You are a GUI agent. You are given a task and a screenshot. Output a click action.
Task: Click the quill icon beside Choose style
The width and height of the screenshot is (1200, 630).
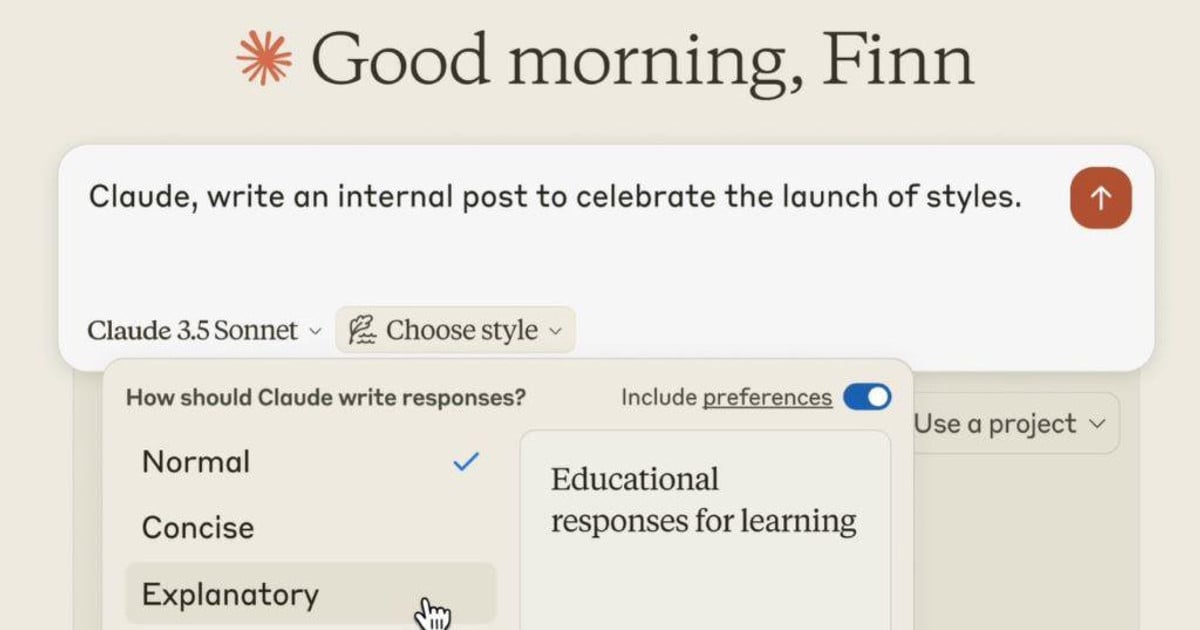pos(362,331)
